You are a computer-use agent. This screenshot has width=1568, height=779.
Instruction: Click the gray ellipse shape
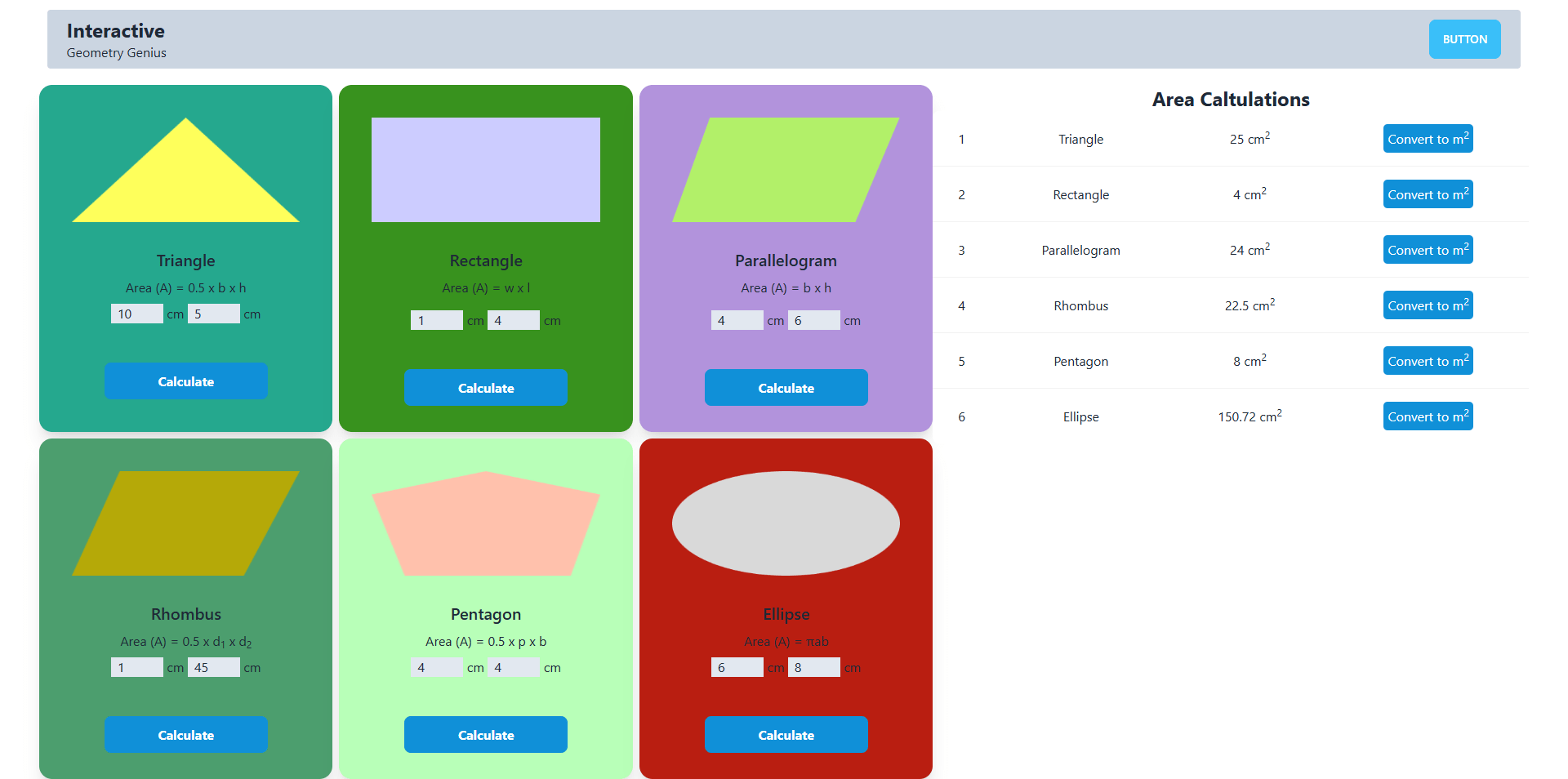[786, 523]
